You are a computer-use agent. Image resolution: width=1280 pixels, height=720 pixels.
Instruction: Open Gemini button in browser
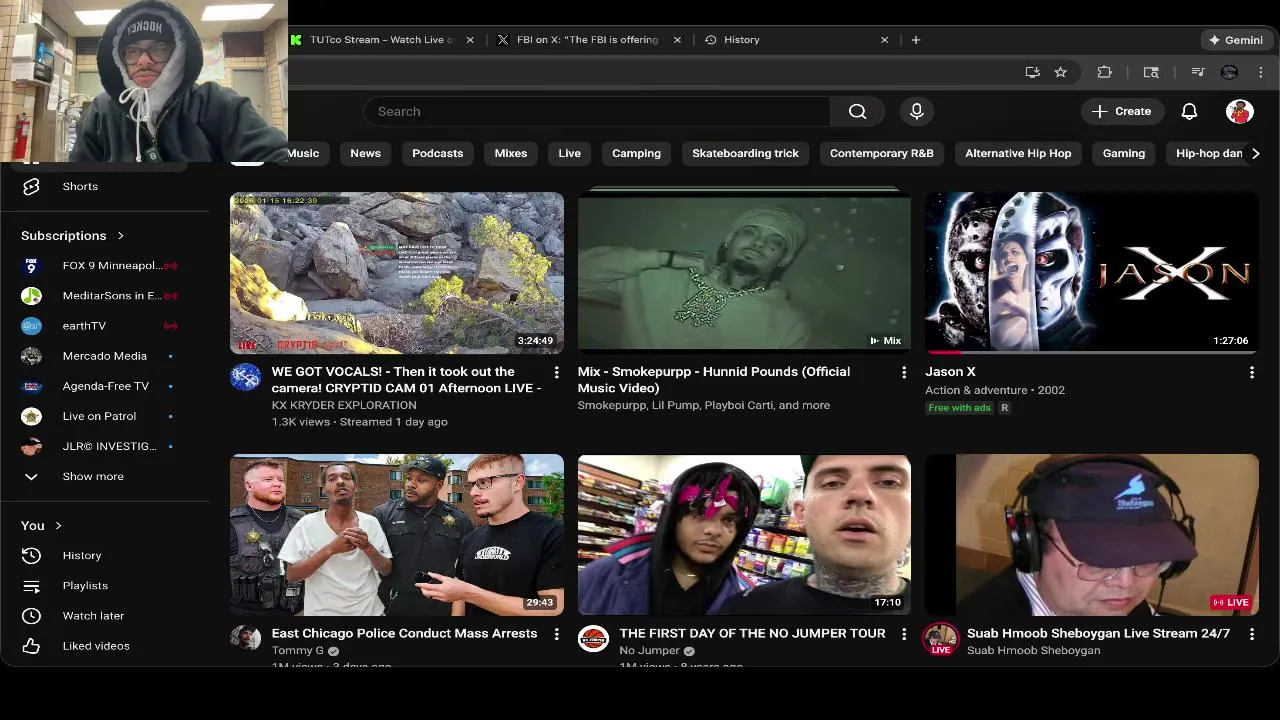point(1236,40)
